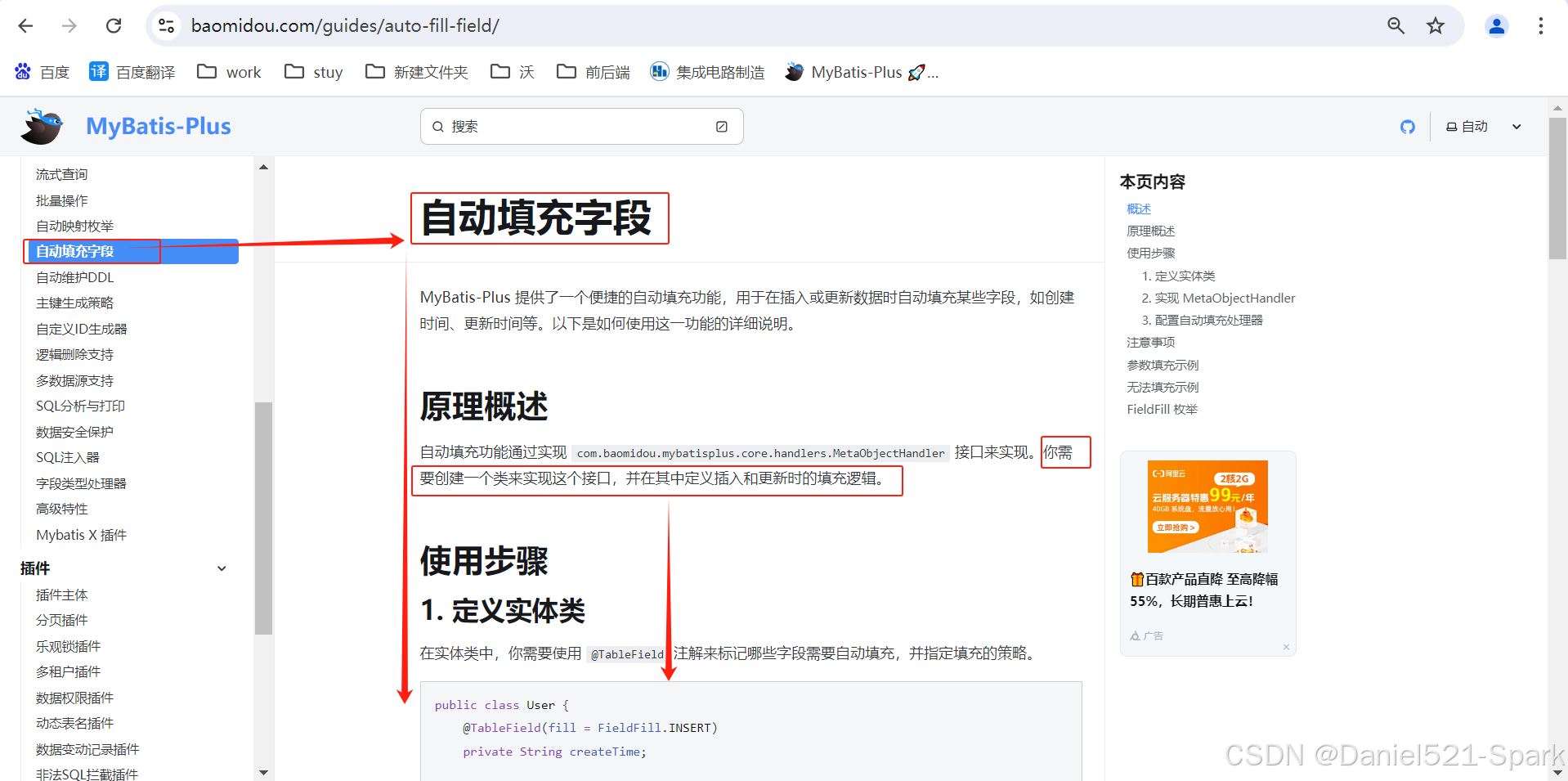Open the 前后端 bookmarks folder
This screenshot has width=1568, height=781.
pyautogui.click(x=594, y=72)
